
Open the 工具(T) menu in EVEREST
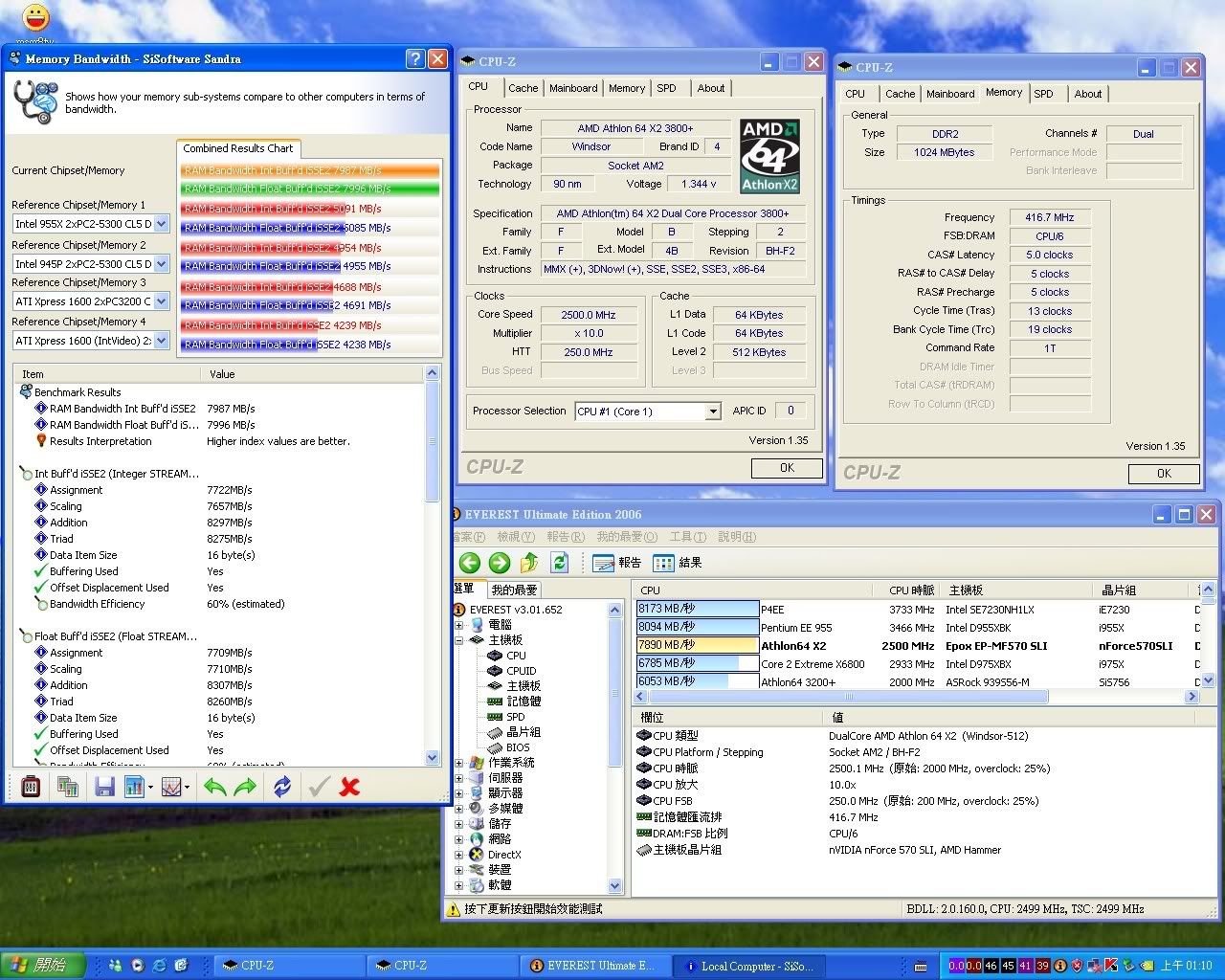tap(687, 537)
